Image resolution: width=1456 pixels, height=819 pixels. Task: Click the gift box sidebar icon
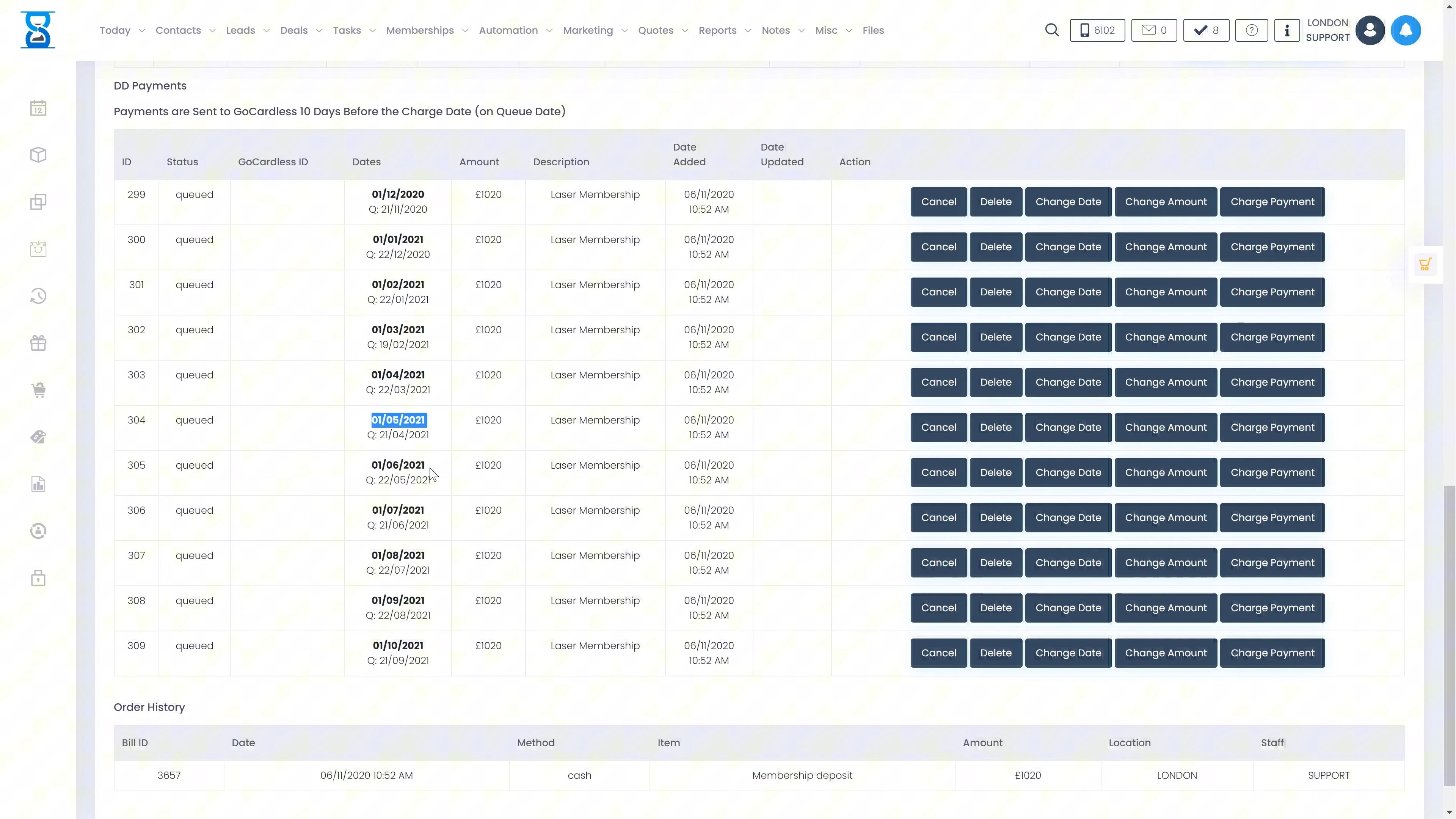coord(38,343)
